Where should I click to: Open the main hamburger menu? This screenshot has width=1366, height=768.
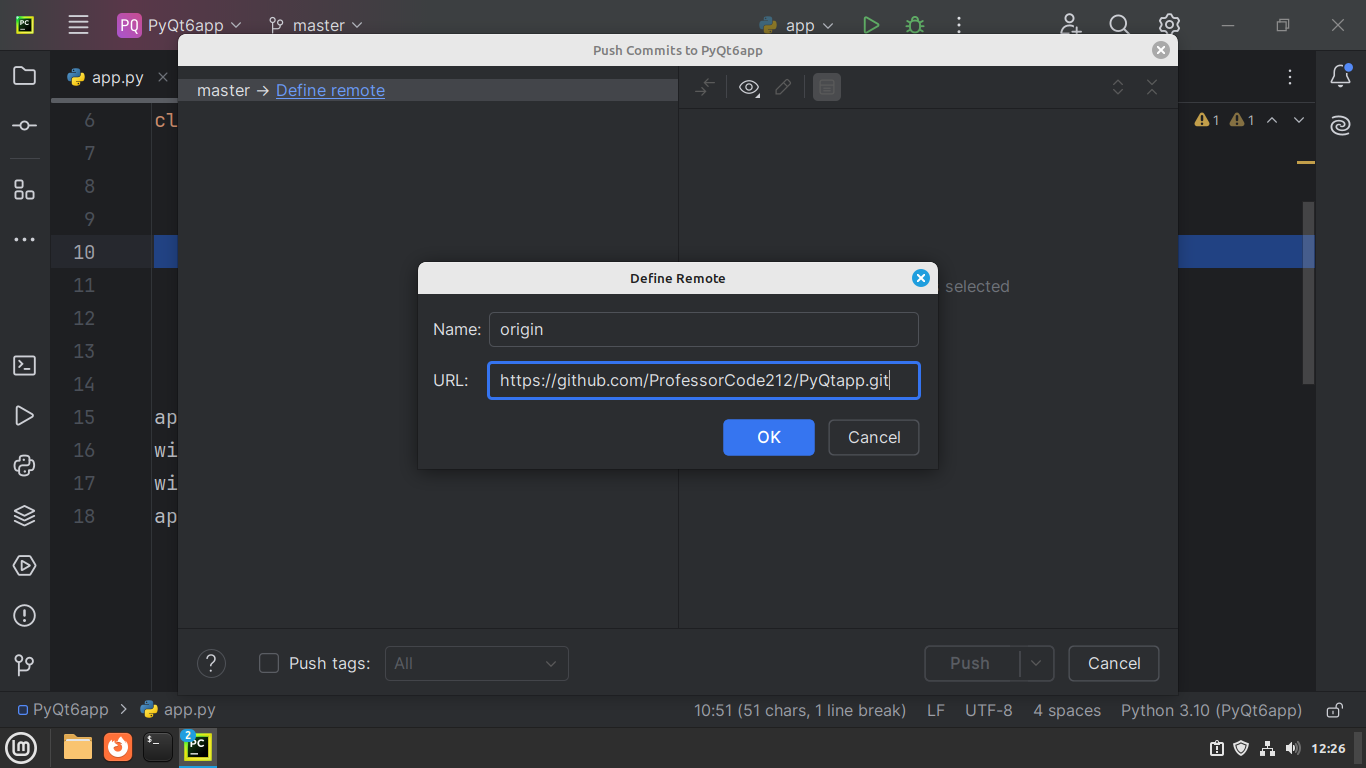[x=78, y=25]
